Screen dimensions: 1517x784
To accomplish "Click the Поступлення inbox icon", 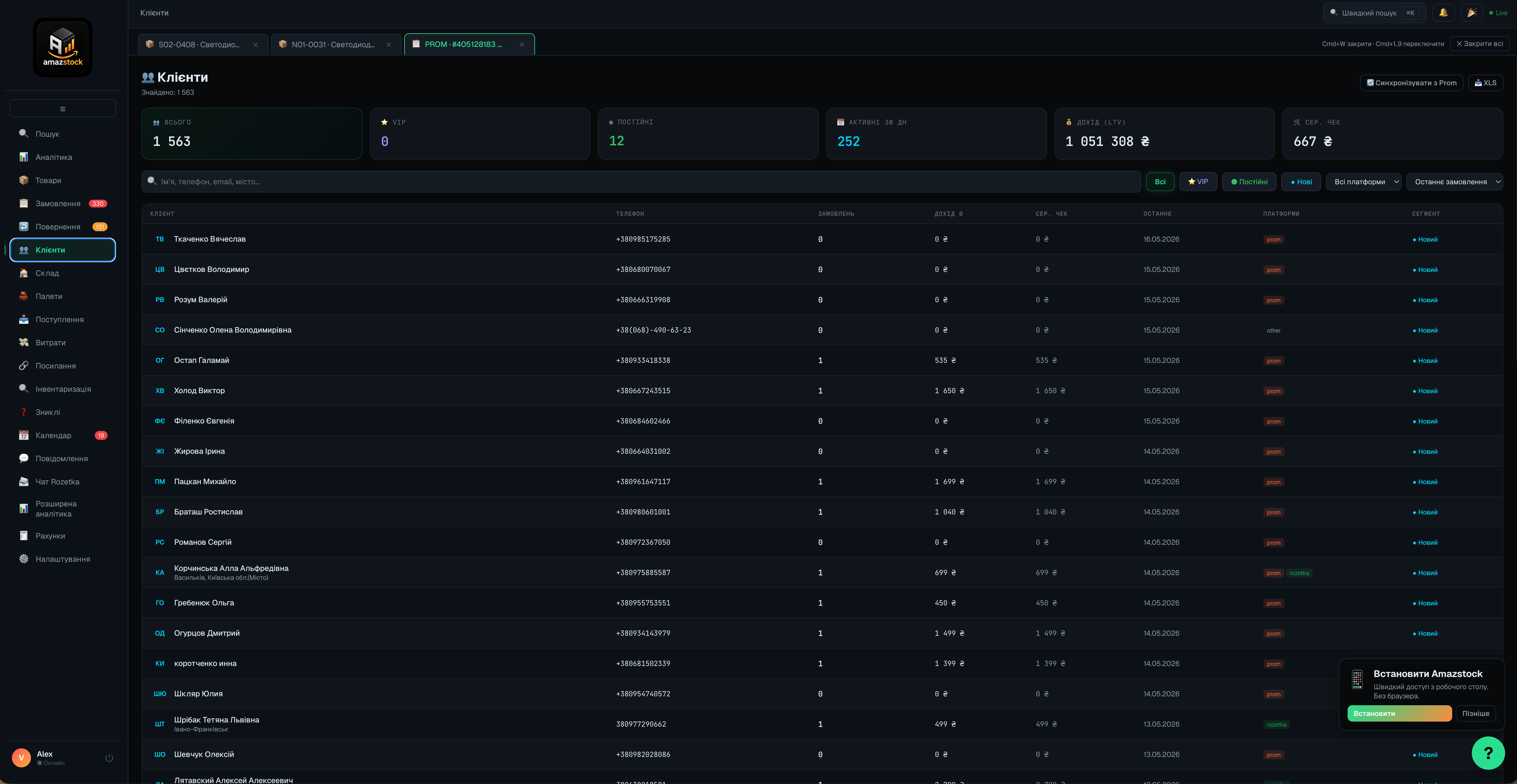I will (23, 319).
